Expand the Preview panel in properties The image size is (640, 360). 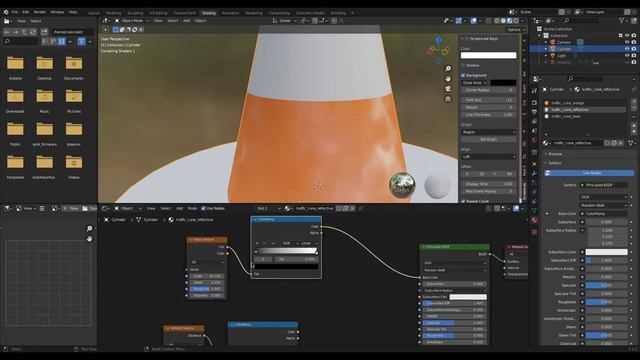pos(554,154)
